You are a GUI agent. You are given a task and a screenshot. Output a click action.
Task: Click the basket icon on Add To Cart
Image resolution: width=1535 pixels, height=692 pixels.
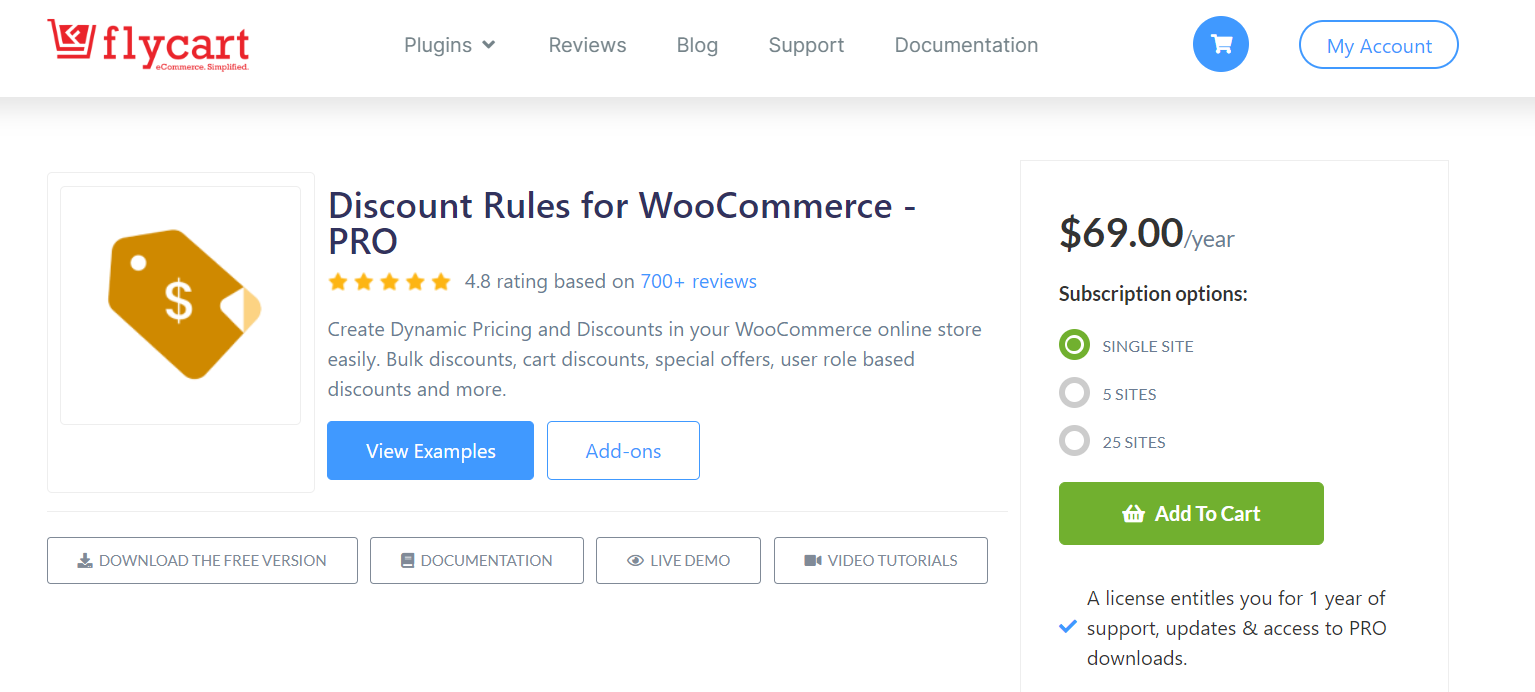point(1133,514)
